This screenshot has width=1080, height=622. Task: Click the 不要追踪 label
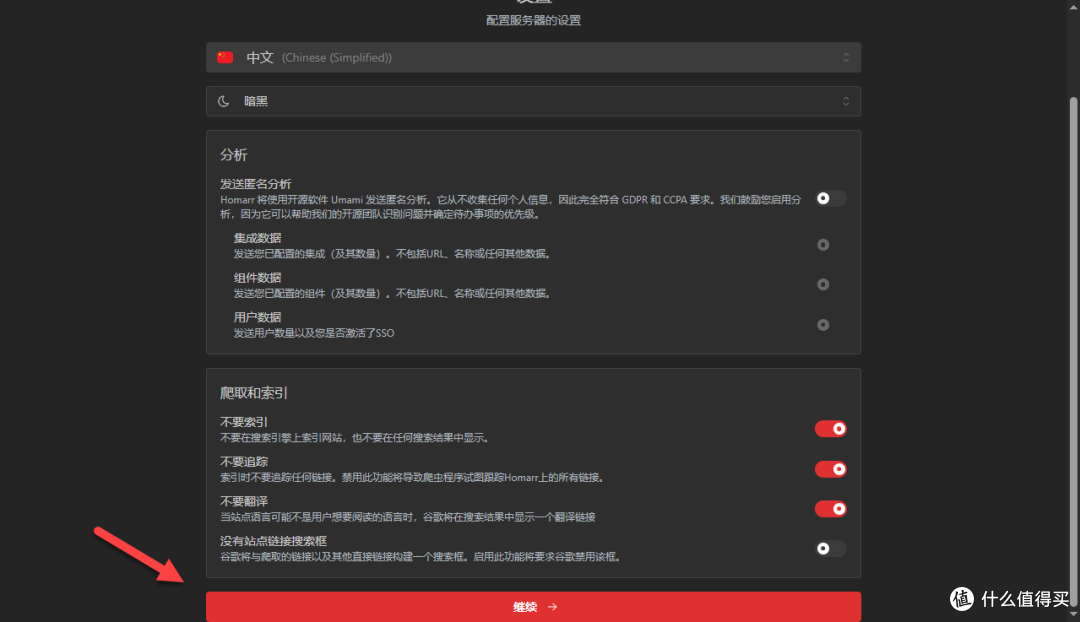[x=244, y=462]
